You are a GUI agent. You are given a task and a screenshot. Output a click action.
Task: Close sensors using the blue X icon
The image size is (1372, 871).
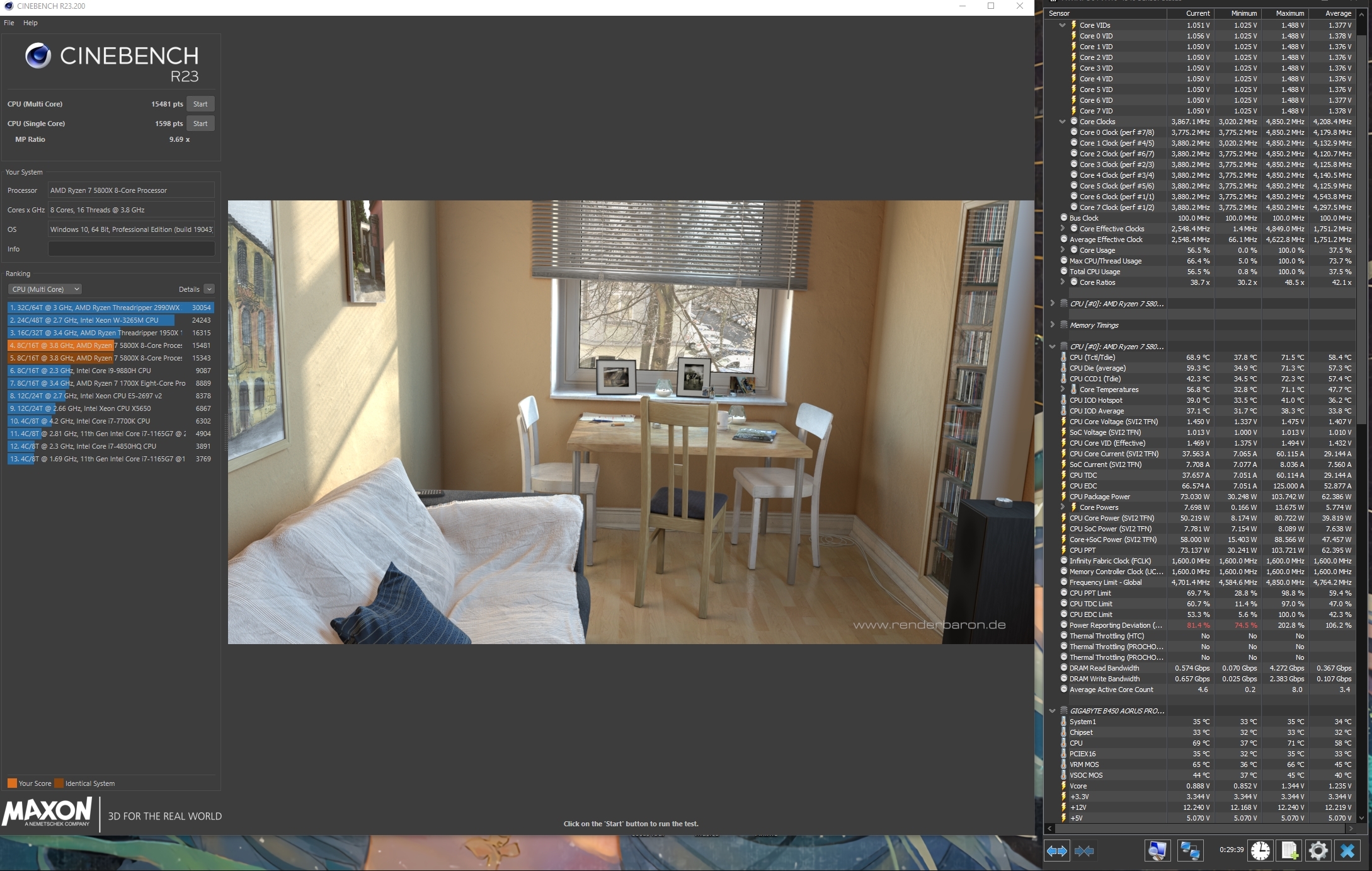click(1347, 851)
